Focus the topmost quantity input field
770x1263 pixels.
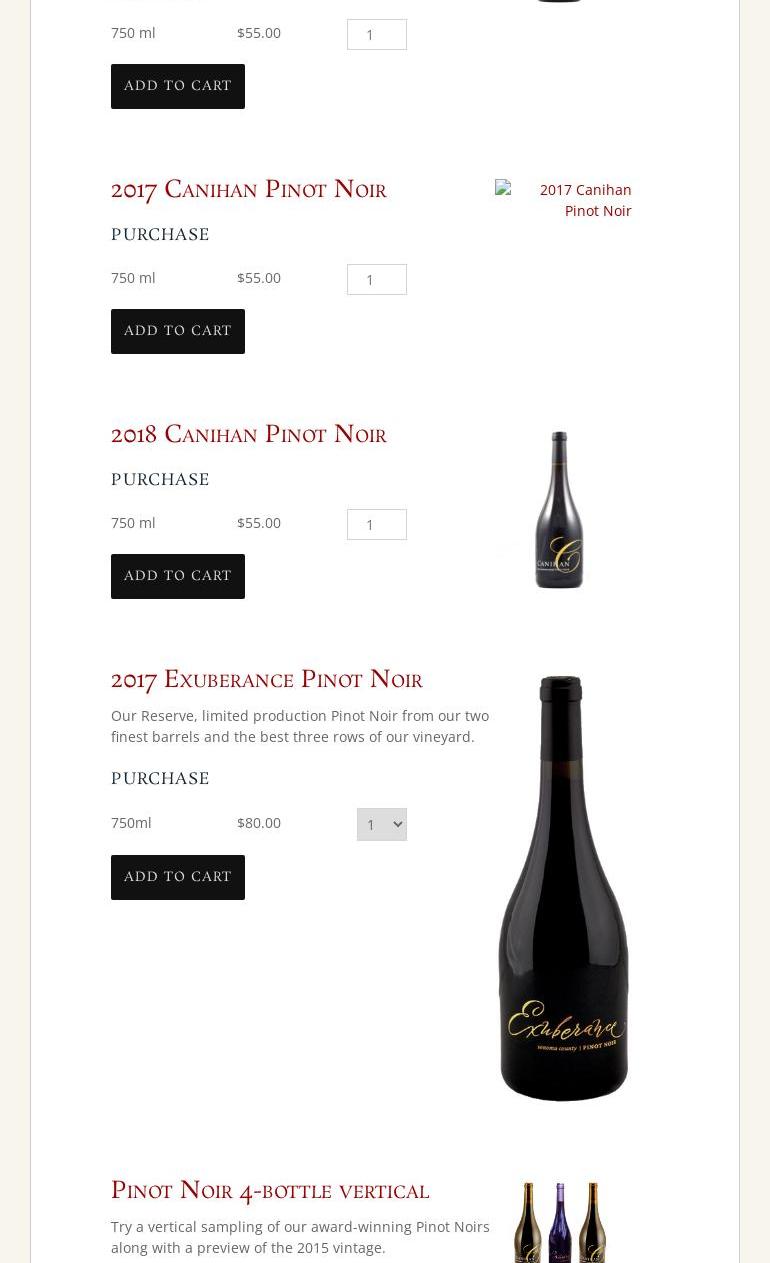pos(377,34)
